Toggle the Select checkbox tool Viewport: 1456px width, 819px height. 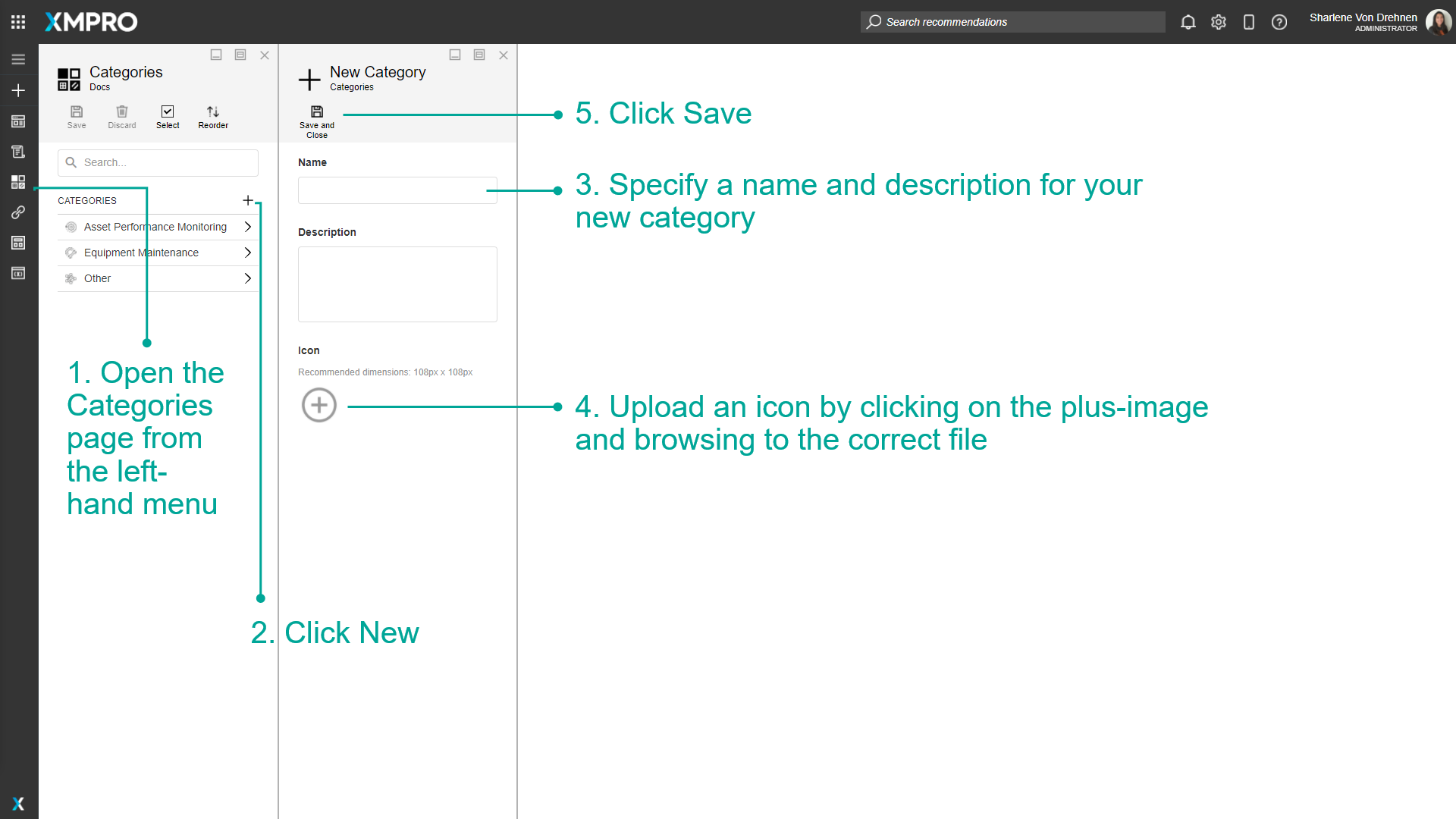[x=168, y=112]
